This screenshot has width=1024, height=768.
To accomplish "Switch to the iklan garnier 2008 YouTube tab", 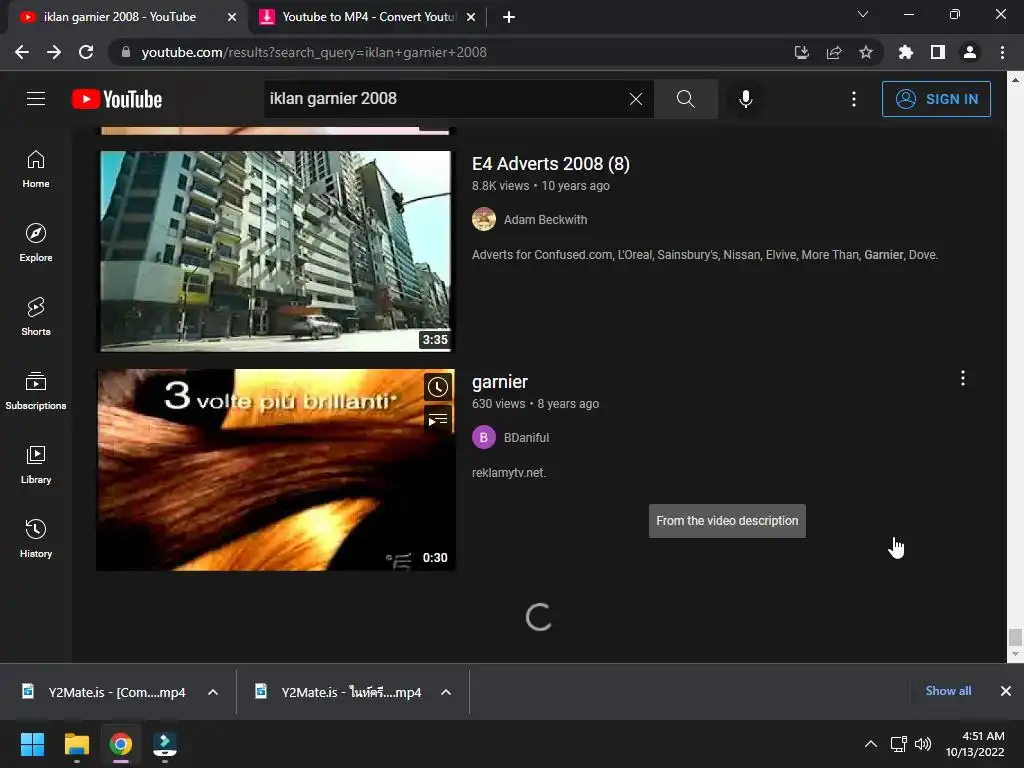I will (120, 17).
